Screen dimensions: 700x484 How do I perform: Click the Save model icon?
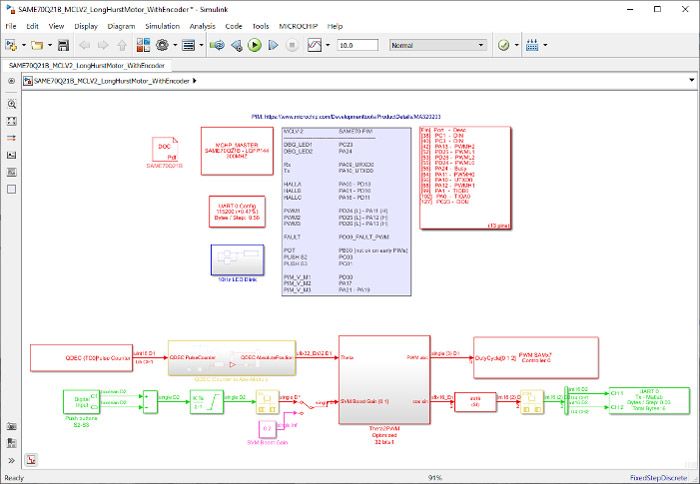click(63, 45)
